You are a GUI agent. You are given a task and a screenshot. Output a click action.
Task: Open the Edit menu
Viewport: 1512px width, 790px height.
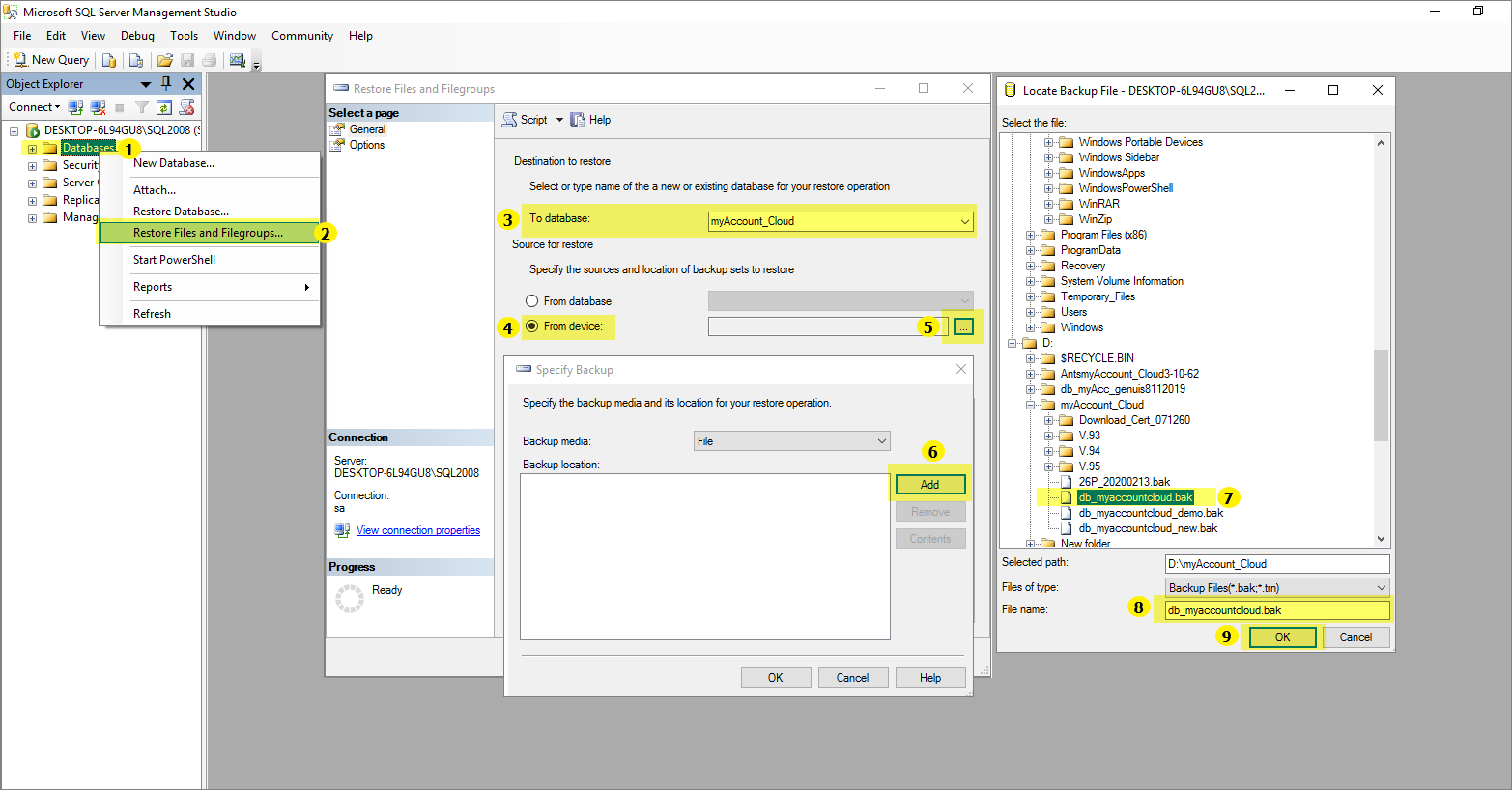click(x=56, y=36)
